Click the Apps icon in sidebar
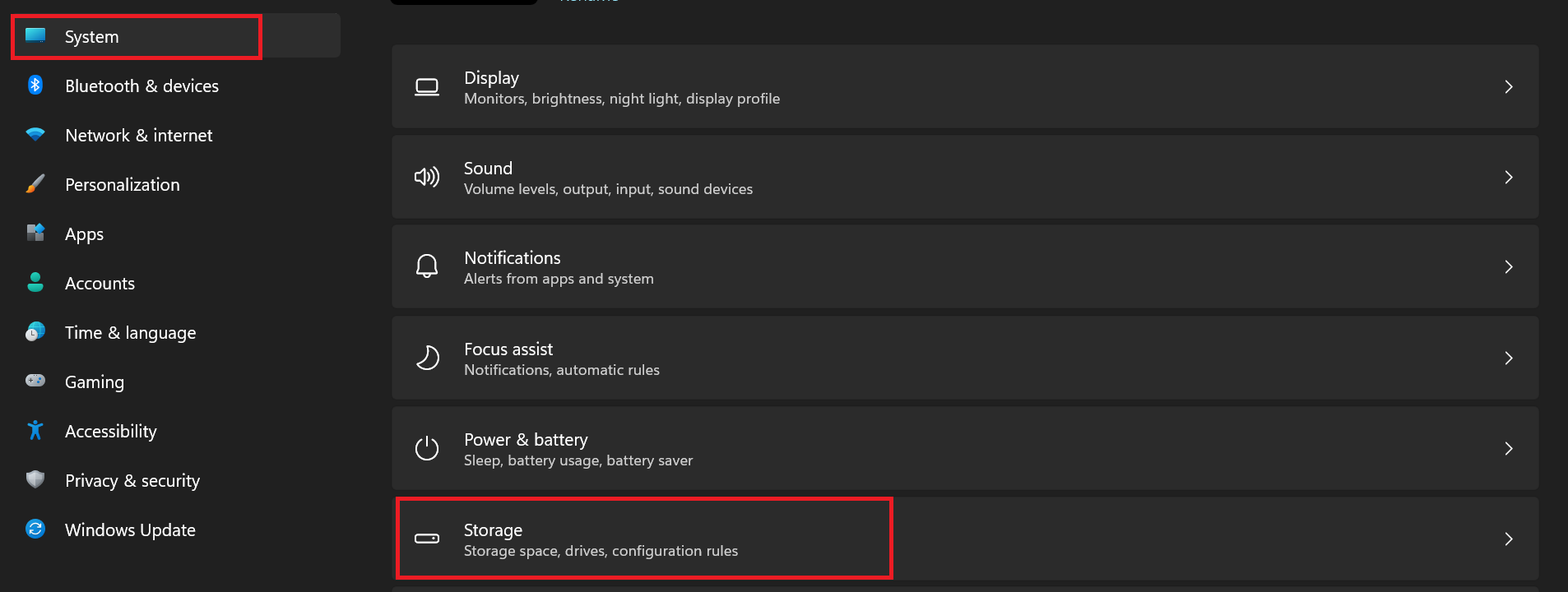 35,233
